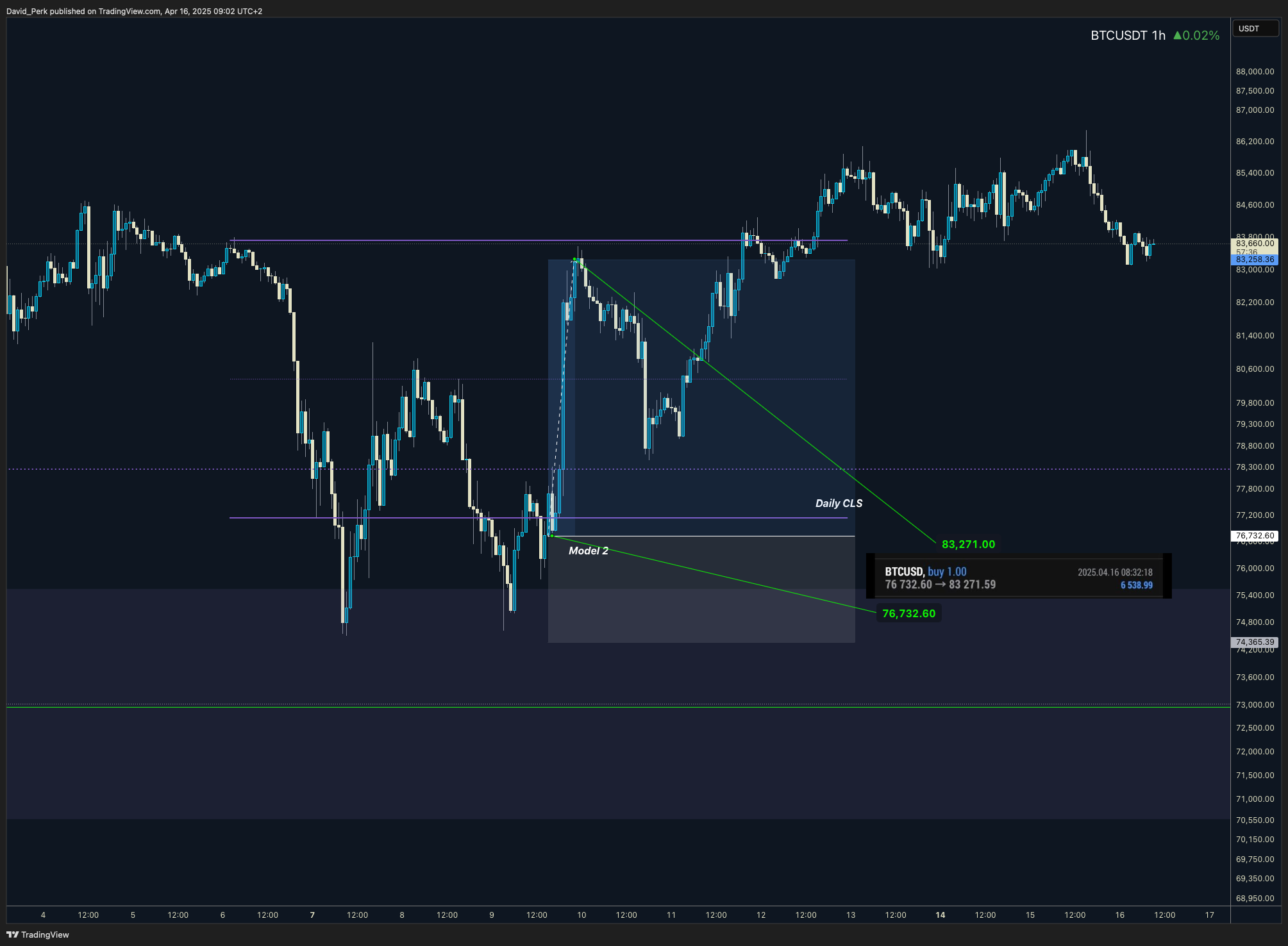Click the date 17 on time axis
The height and width of the screenshot is (946, 1288).
point(1209,915)
